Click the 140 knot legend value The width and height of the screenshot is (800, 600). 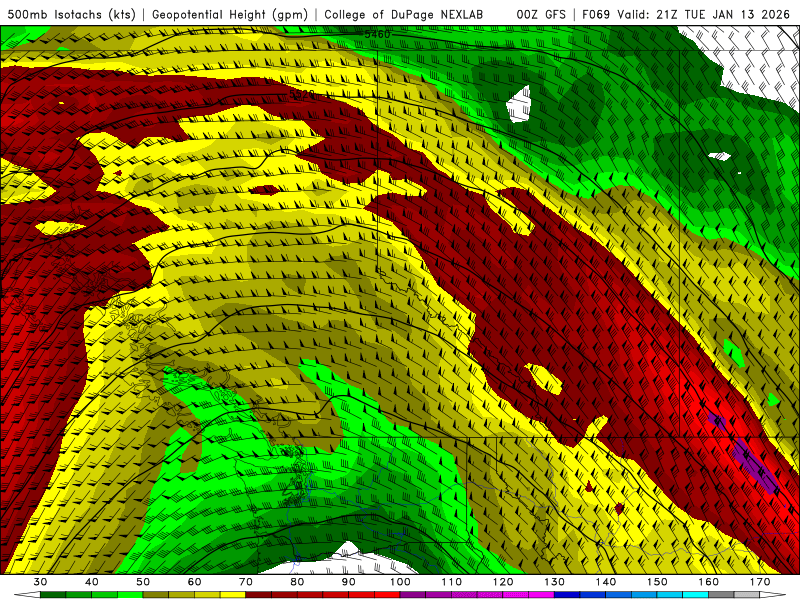click(606, 582)
